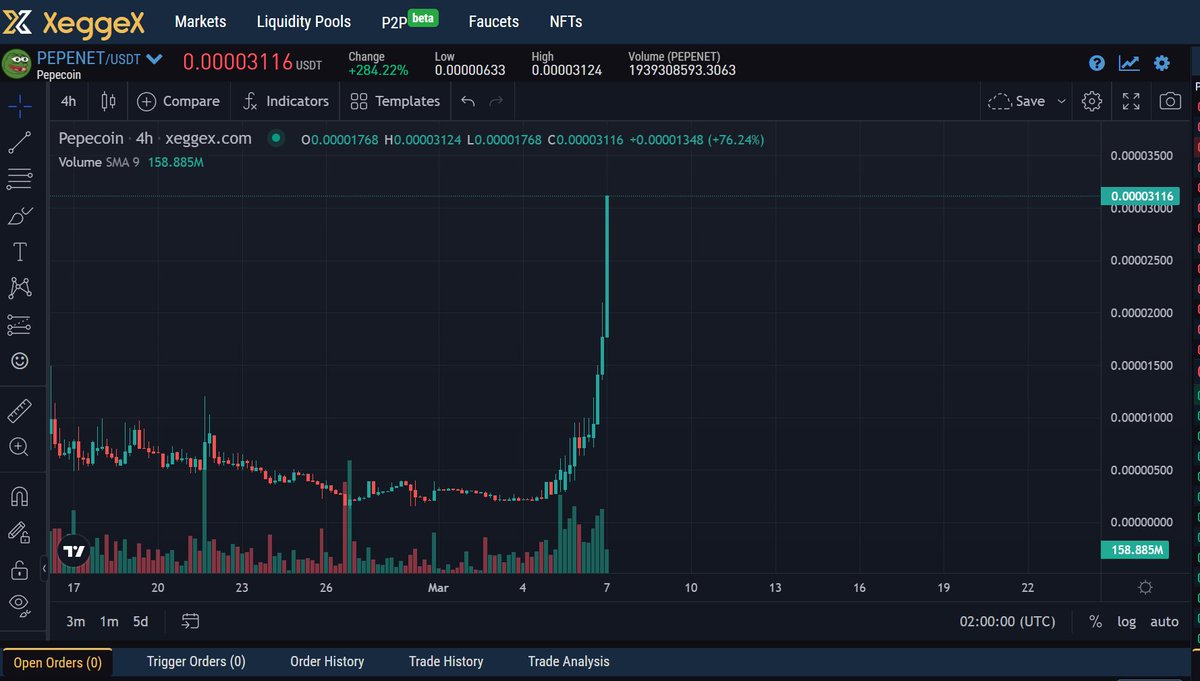Switch to Trigger Orders (0) tab
This screenshot has height=681, width=1200.
(196, 661)
